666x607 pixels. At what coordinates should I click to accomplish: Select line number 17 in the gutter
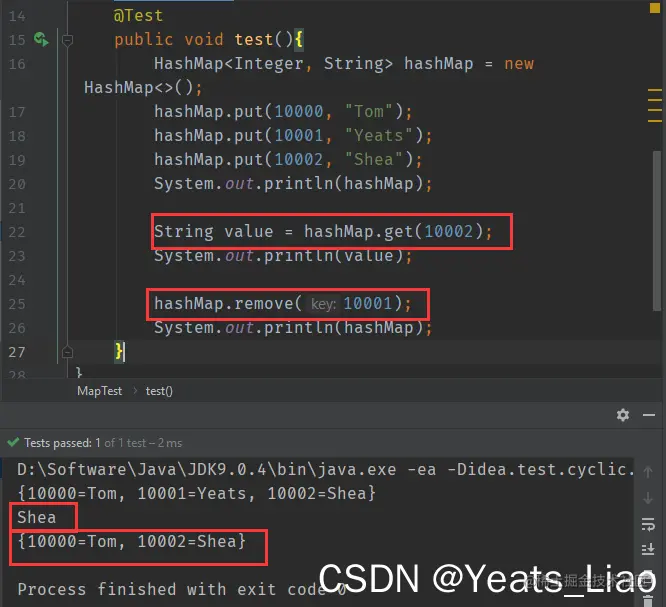17,112
